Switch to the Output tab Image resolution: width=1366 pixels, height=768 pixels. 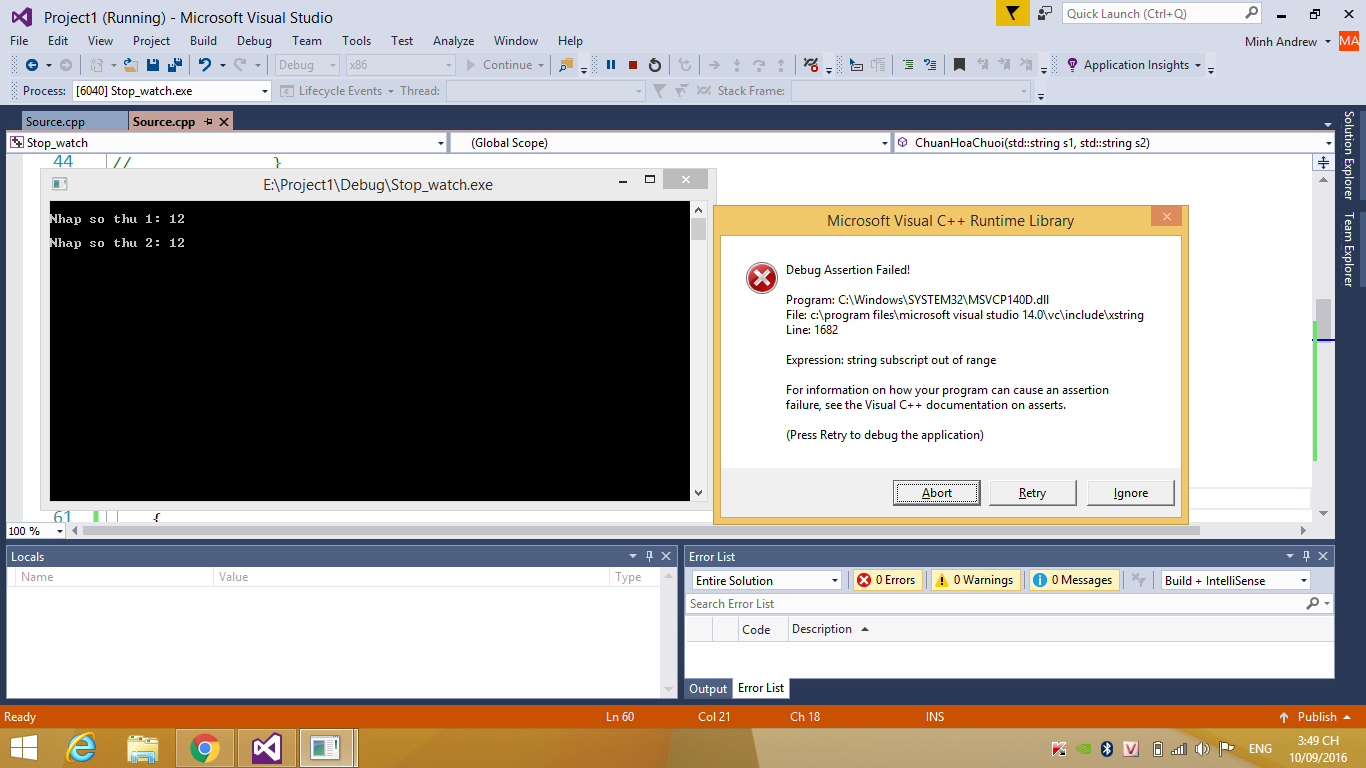point(708,688)
